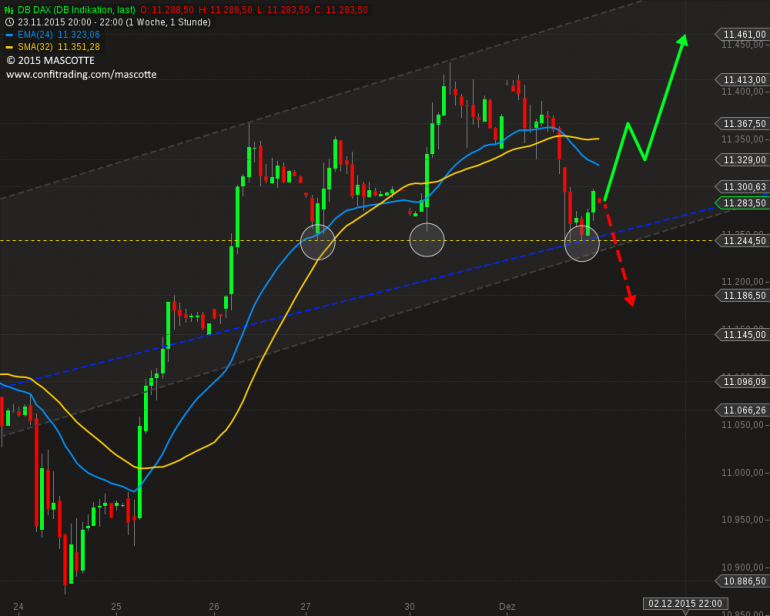Image resolution: width=770 pixels, height=616 pixels.
Task: Click the 02.12.2015 22:00 time axis marker
Action: point(686,604)
